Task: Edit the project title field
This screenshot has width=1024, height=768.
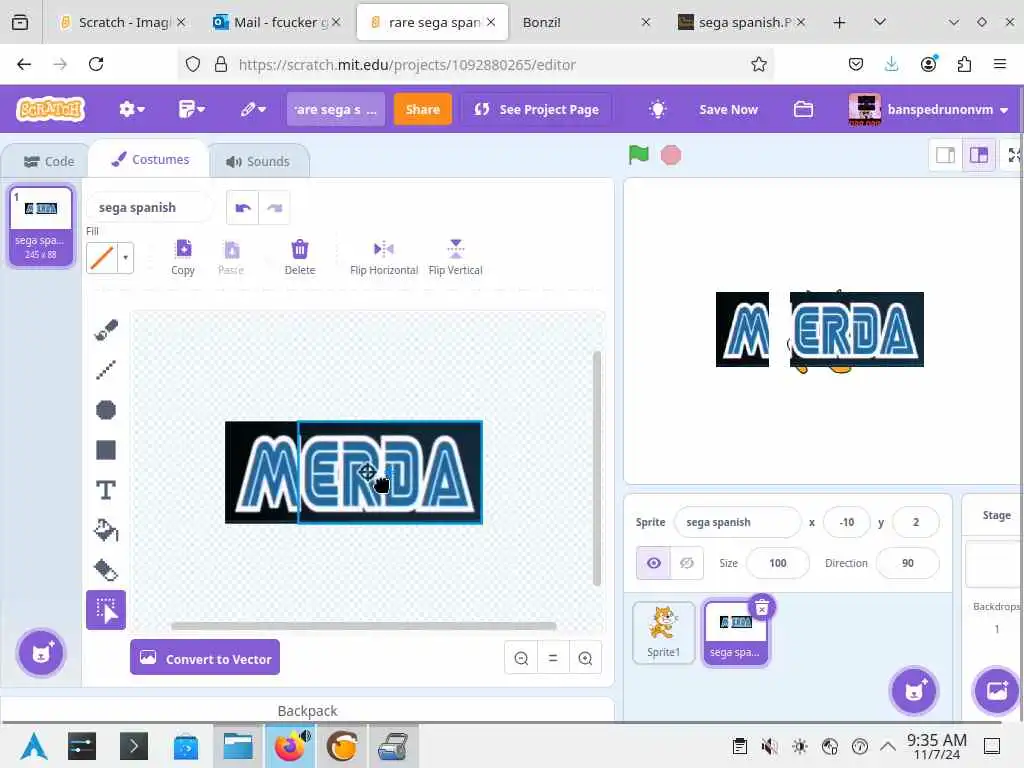Action: [336, 109]
